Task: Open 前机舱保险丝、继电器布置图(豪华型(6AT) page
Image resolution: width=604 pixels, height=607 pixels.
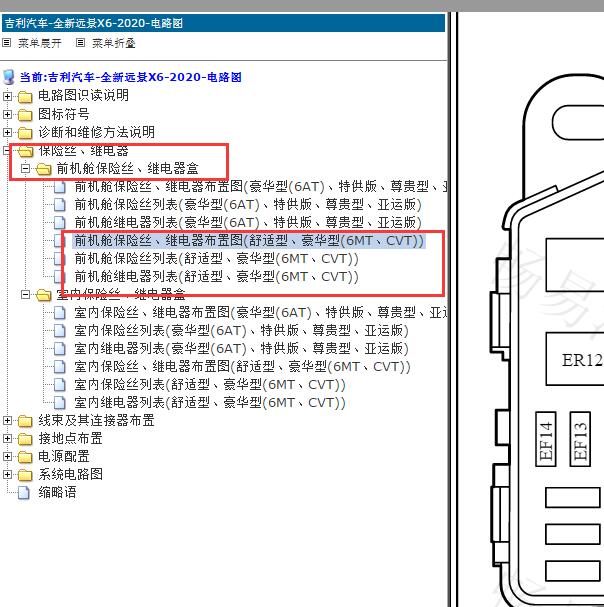Action: pyautogui.click(x=260, y=186)
